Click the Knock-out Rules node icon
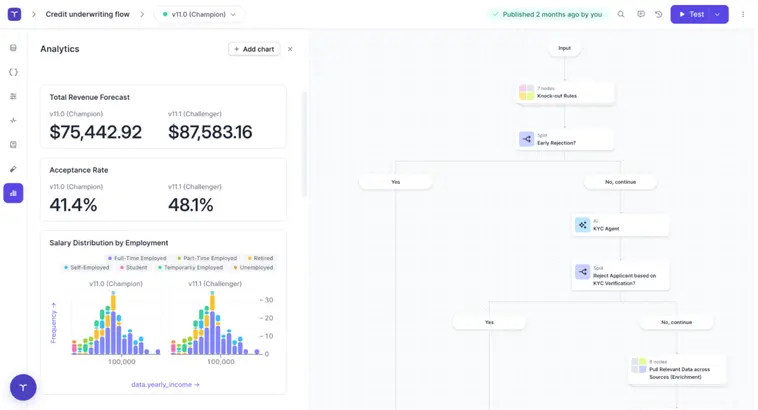Viewport: 758px width, 410px height. (526, 92)
